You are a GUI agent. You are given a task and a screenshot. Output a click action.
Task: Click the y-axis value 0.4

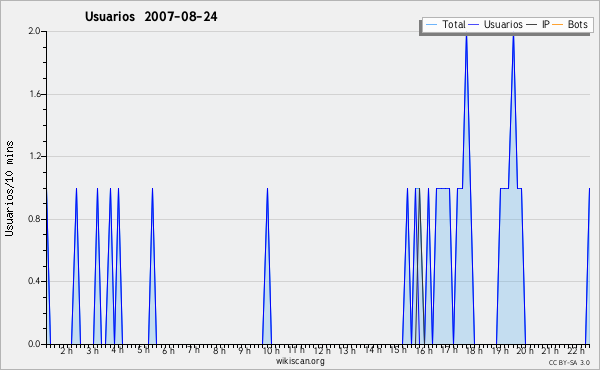pyautogui.click(x=34, y=281)
